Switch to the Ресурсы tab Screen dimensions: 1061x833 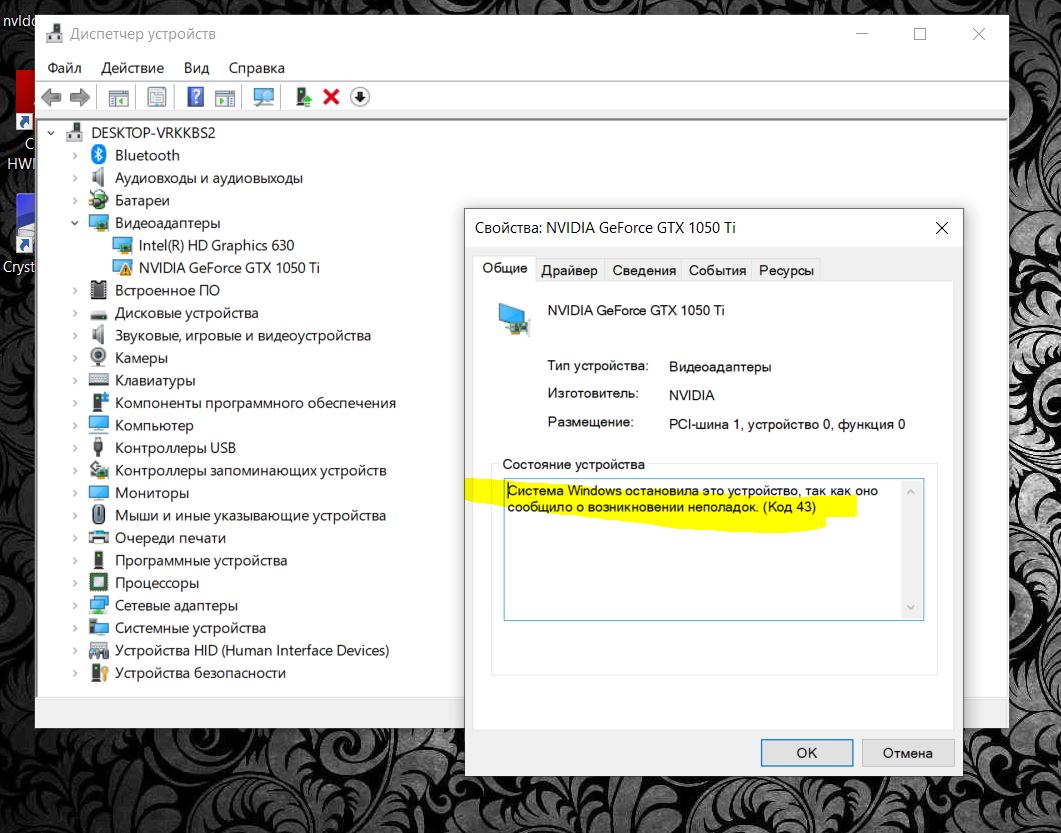point(786,270)
